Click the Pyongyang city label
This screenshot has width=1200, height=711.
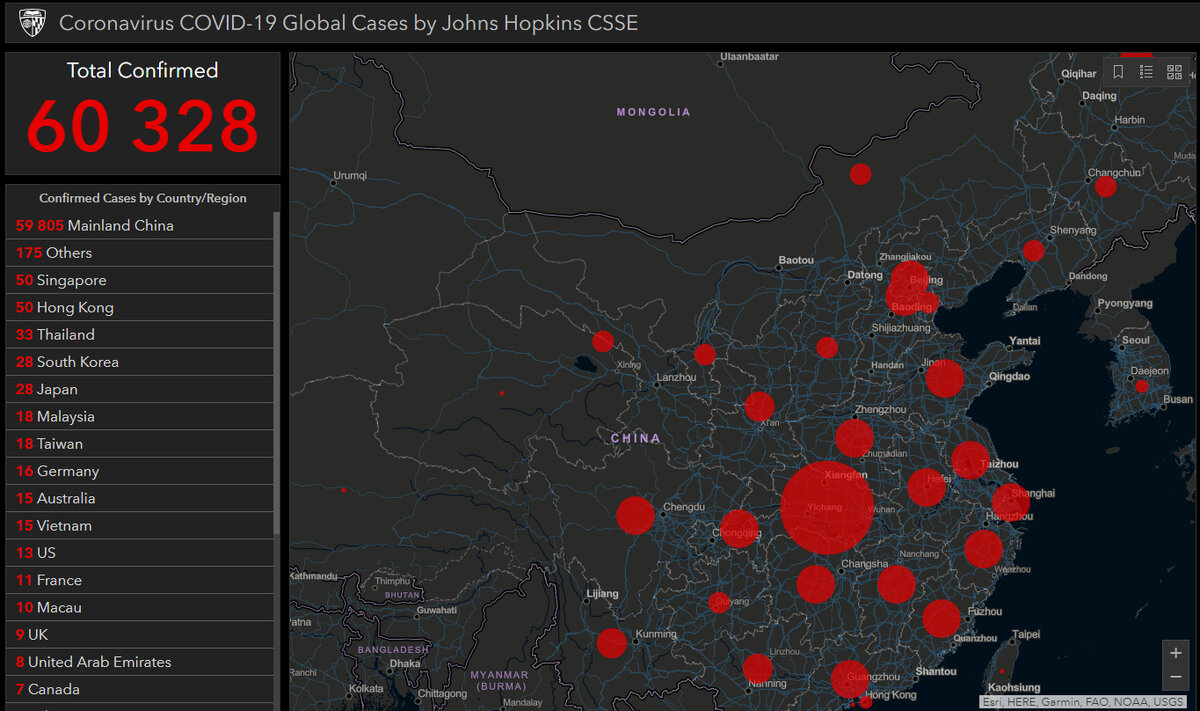pyautogui.click(x=1125, y=303)
